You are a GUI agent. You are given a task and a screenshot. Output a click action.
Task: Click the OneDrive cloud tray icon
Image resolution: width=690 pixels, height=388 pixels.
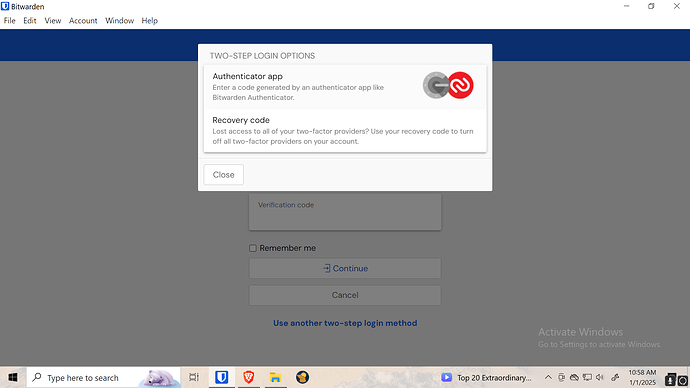(574, 377)
